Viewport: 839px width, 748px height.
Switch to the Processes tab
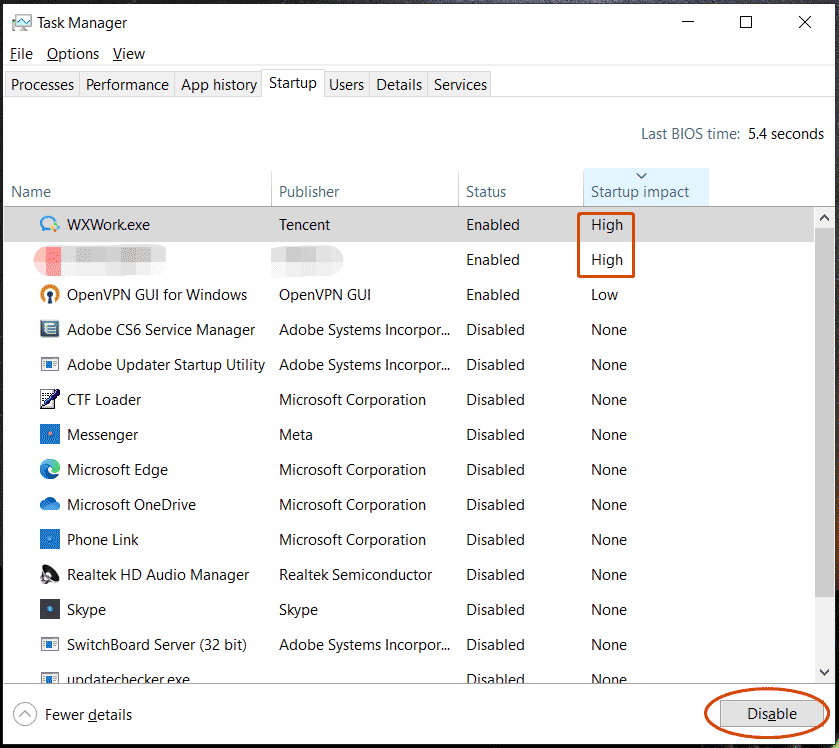click(x=42, y=85)
